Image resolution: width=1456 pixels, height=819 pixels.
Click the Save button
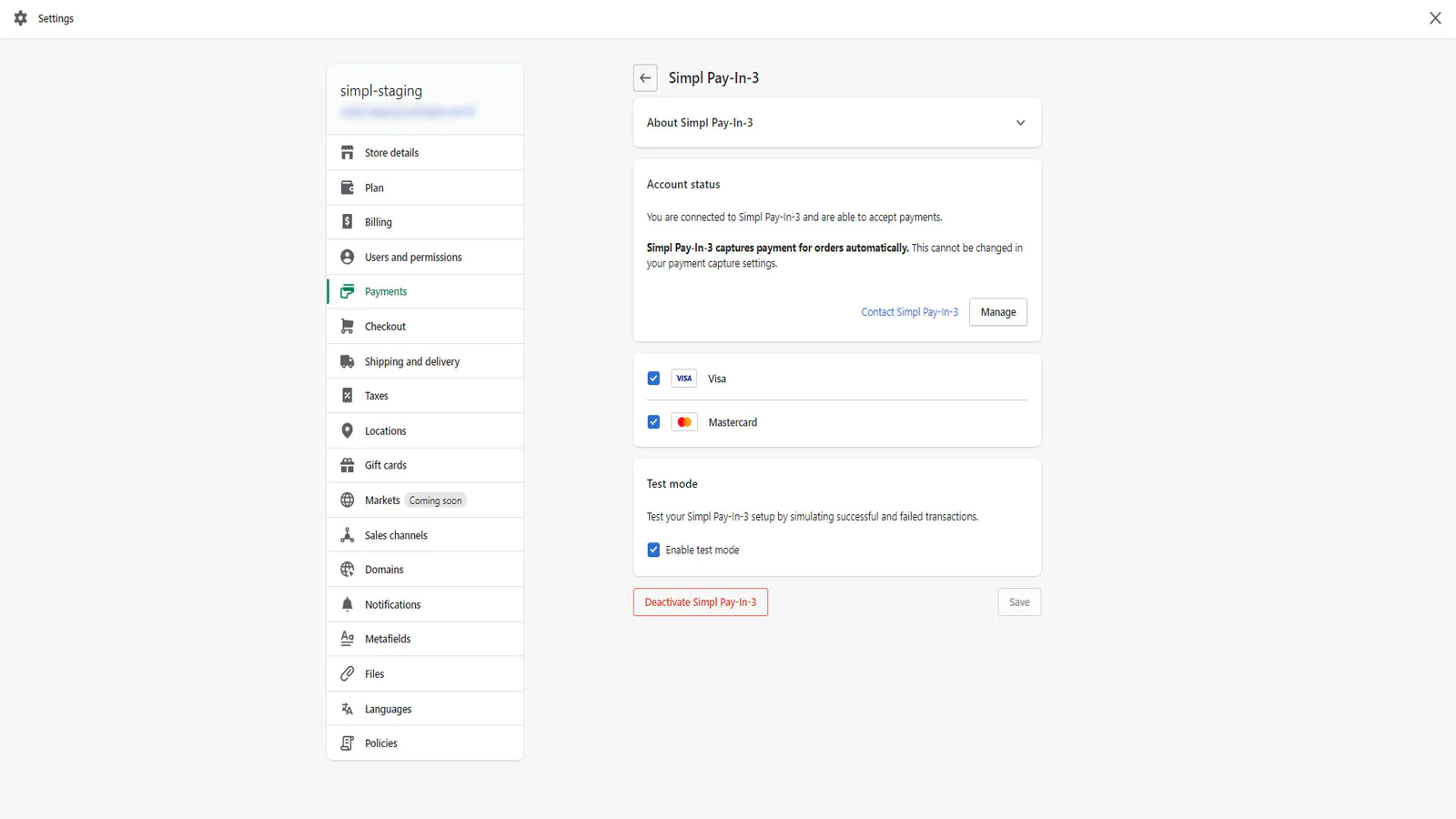click(x=1019, y=602)
